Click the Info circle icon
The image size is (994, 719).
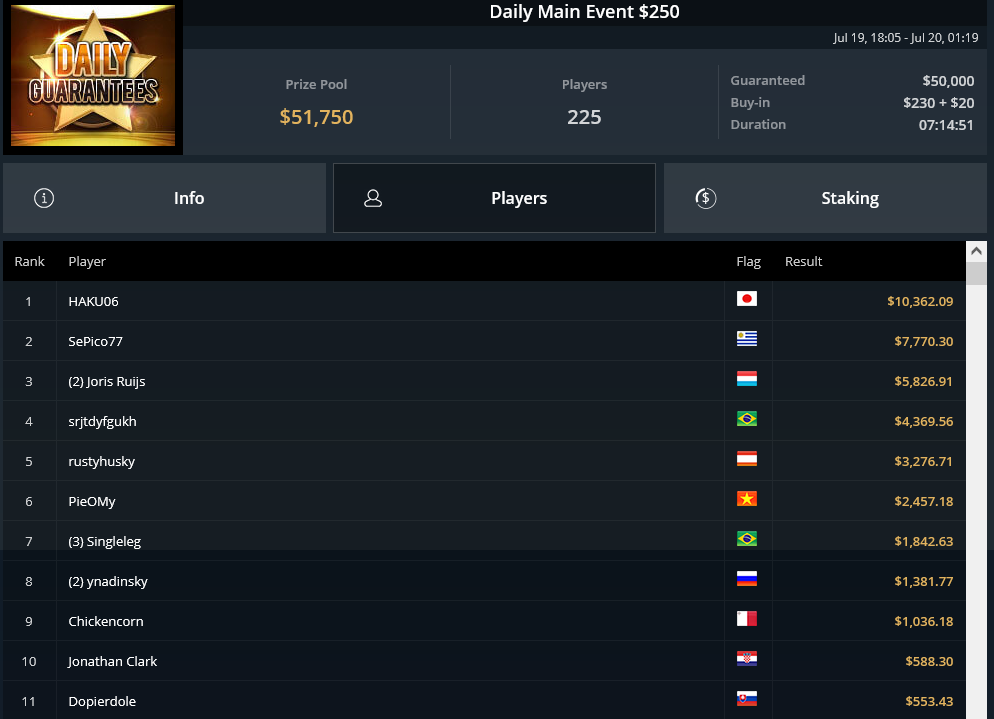(44, 198)
